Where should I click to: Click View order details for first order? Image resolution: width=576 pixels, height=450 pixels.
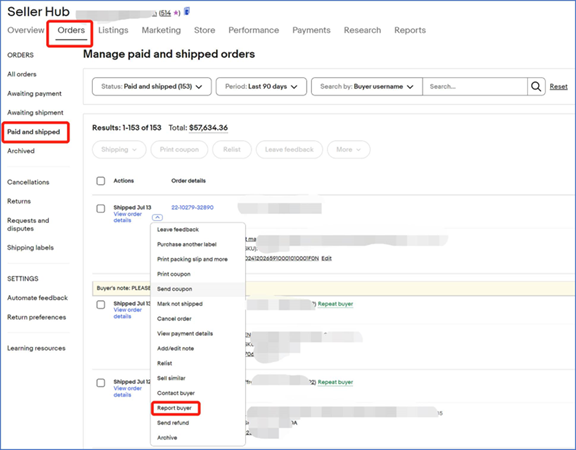point(127,217)
